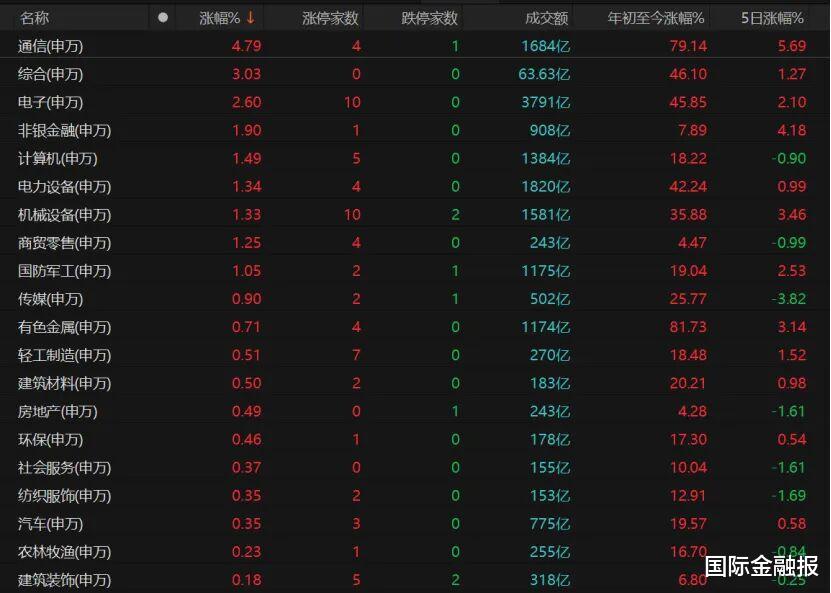Open the 国防军工(申万) sector row
This screenshot has width=831, height=593.
click(x=416, y=271)
